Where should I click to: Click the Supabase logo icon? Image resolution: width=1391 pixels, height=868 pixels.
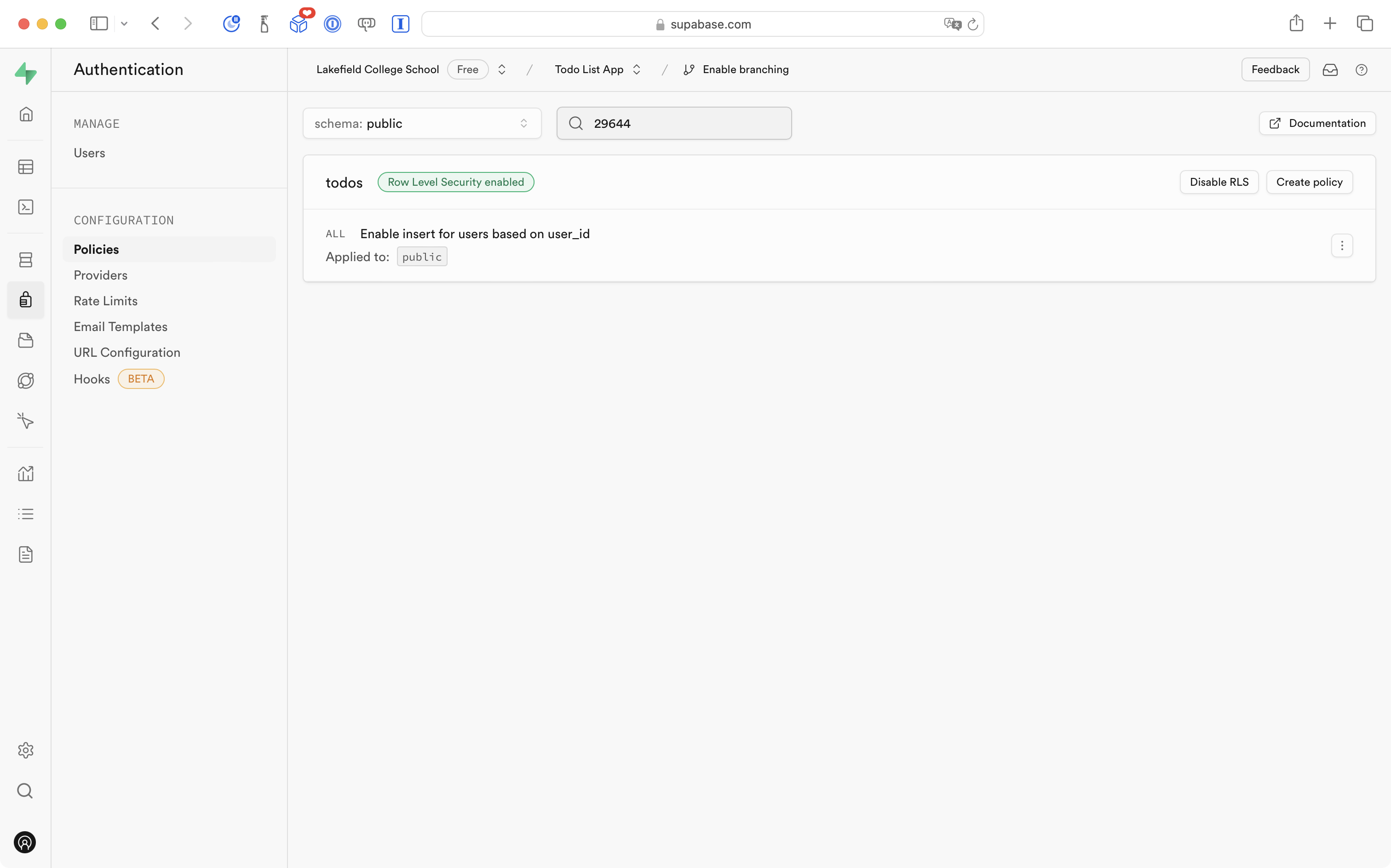tap(26, 73)
